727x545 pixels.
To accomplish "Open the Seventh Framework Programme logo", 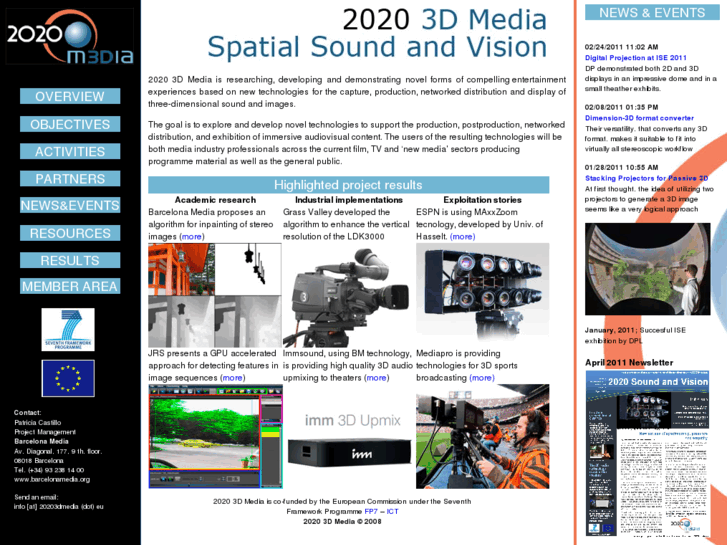I will pos(68,329).
